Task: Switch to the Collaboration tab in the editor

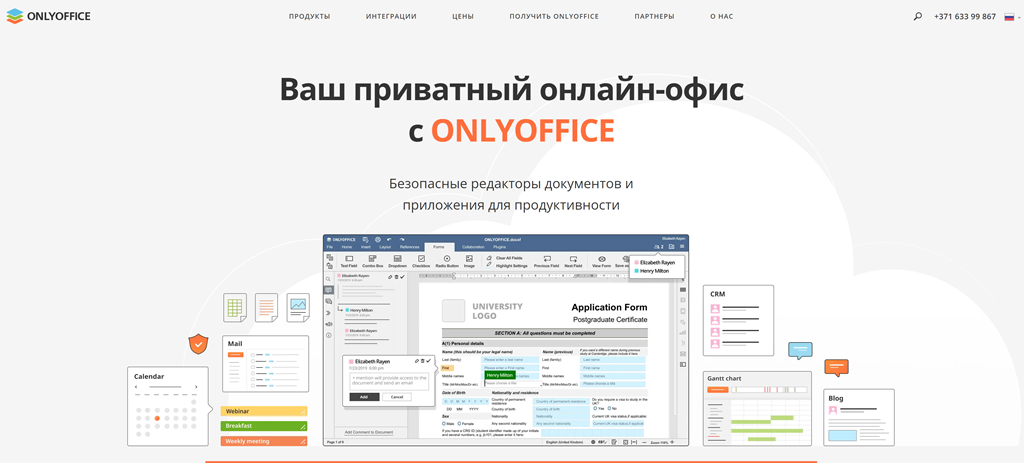Action: tap(473, 247)
